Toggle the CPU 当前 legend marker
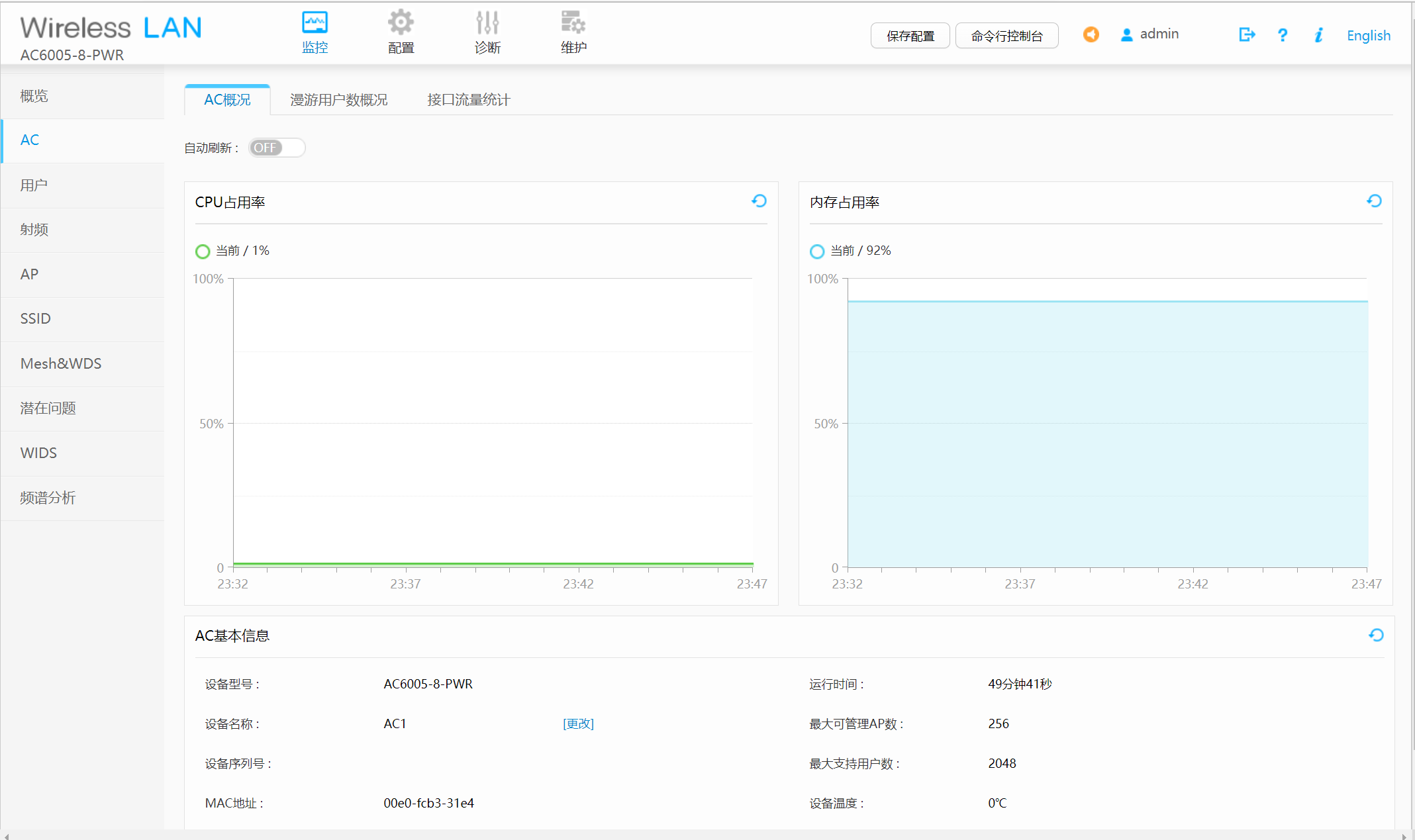 pyautogui.click(x=203, y=252)
